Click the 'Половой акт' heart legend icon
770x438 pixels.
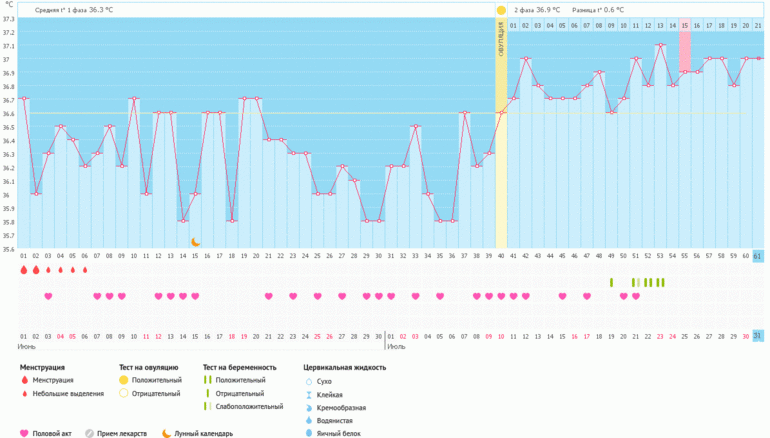pyautogui.click(x=24, y=433)
